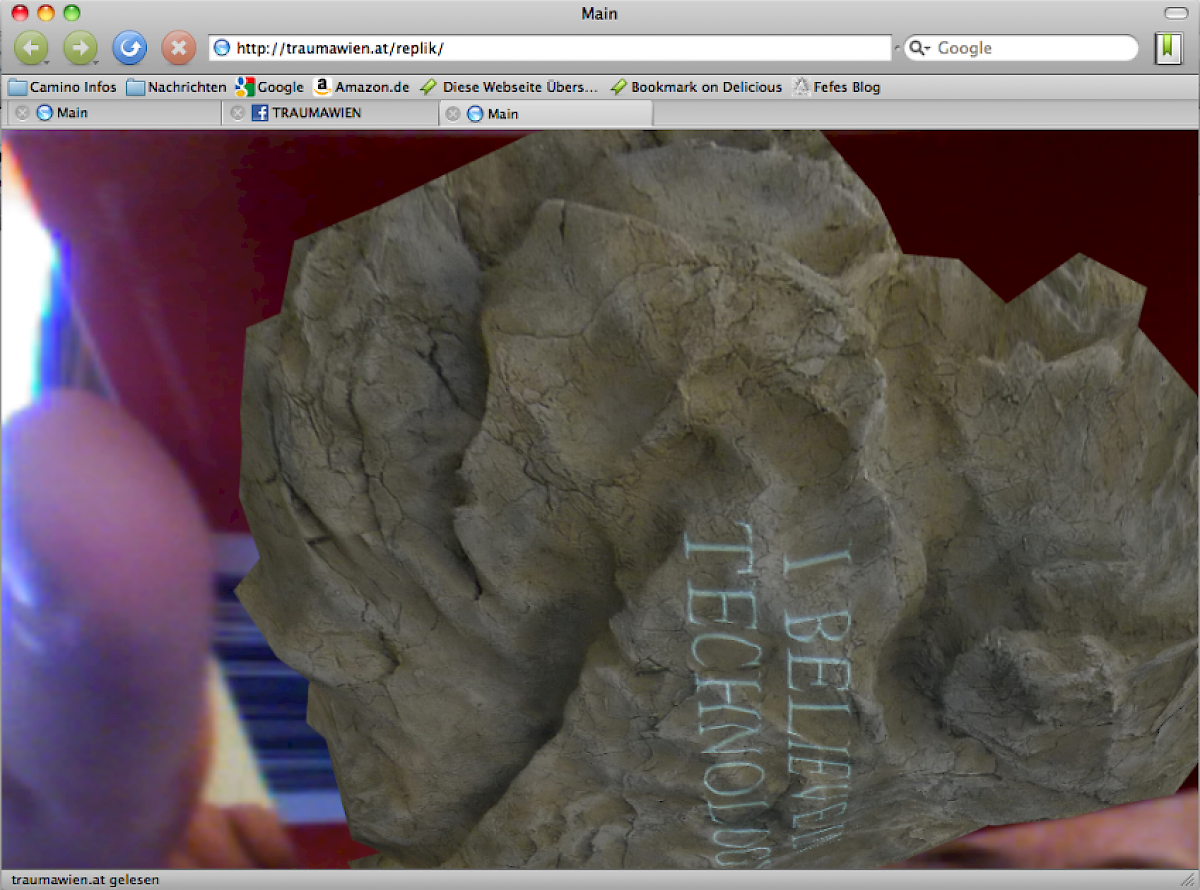The height and width of the screenshot is (890, 1200).
Task: Click the Bookmark on Delicious bookmarklet
Action: pyautogui.click(x=696, y=87)
